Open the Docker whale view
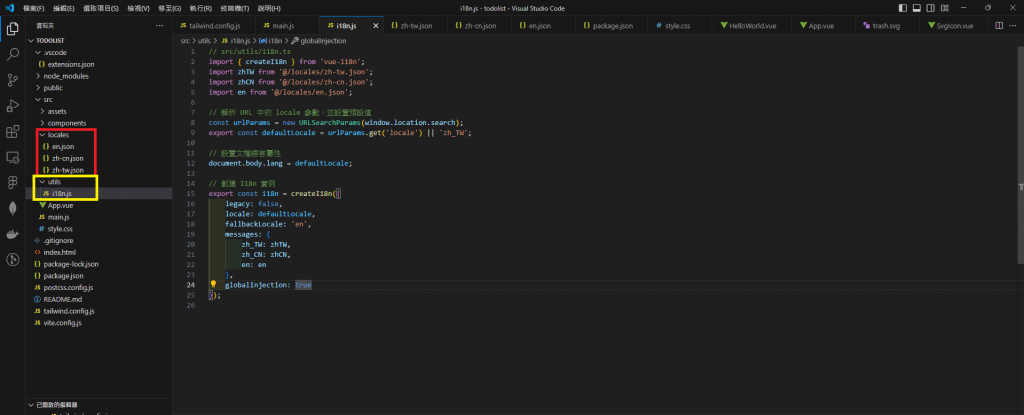1024x415 pixels. point(12,234)
